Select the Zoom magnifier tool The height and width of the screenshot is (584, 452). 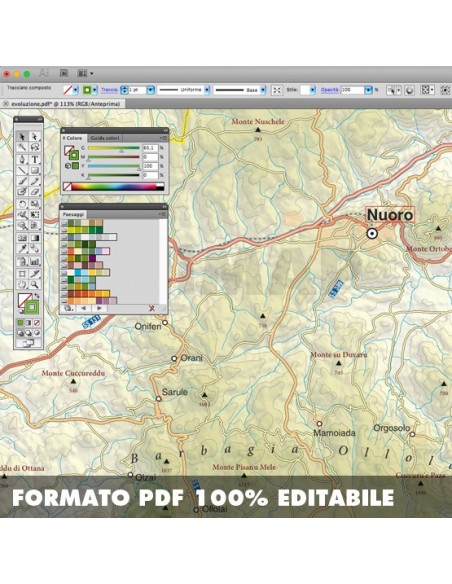35,285
